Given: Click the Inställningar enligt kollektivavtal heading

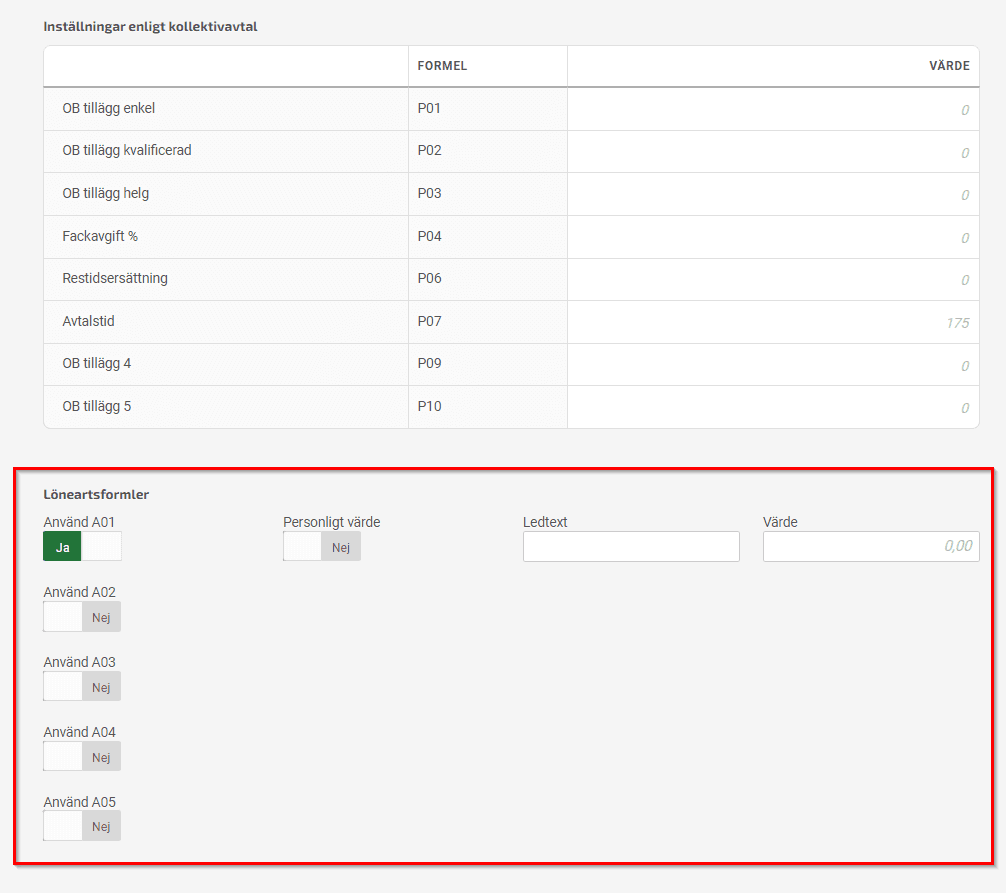Looking at the screenshot, I should 150,27.
